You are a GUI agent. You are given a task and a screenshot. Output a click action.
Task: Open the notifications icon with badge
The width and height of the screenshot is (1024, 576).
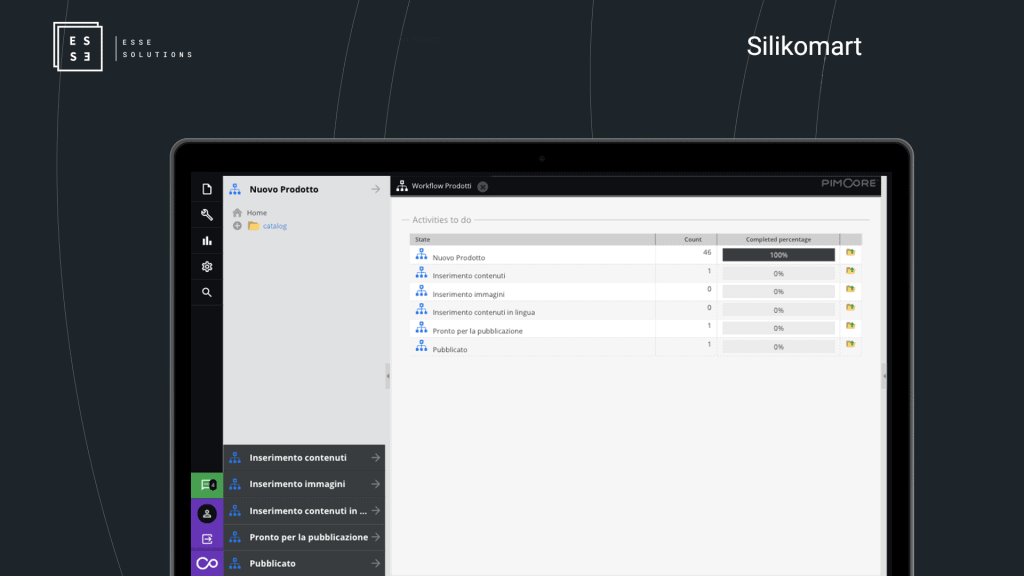click(x=207, y=485)
